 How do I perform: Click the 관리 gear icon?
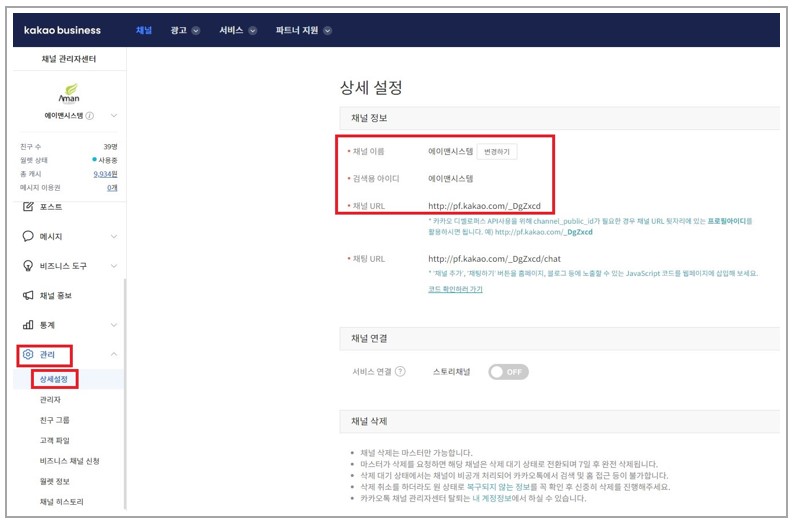pyautogui.click(x=28, y=354)
